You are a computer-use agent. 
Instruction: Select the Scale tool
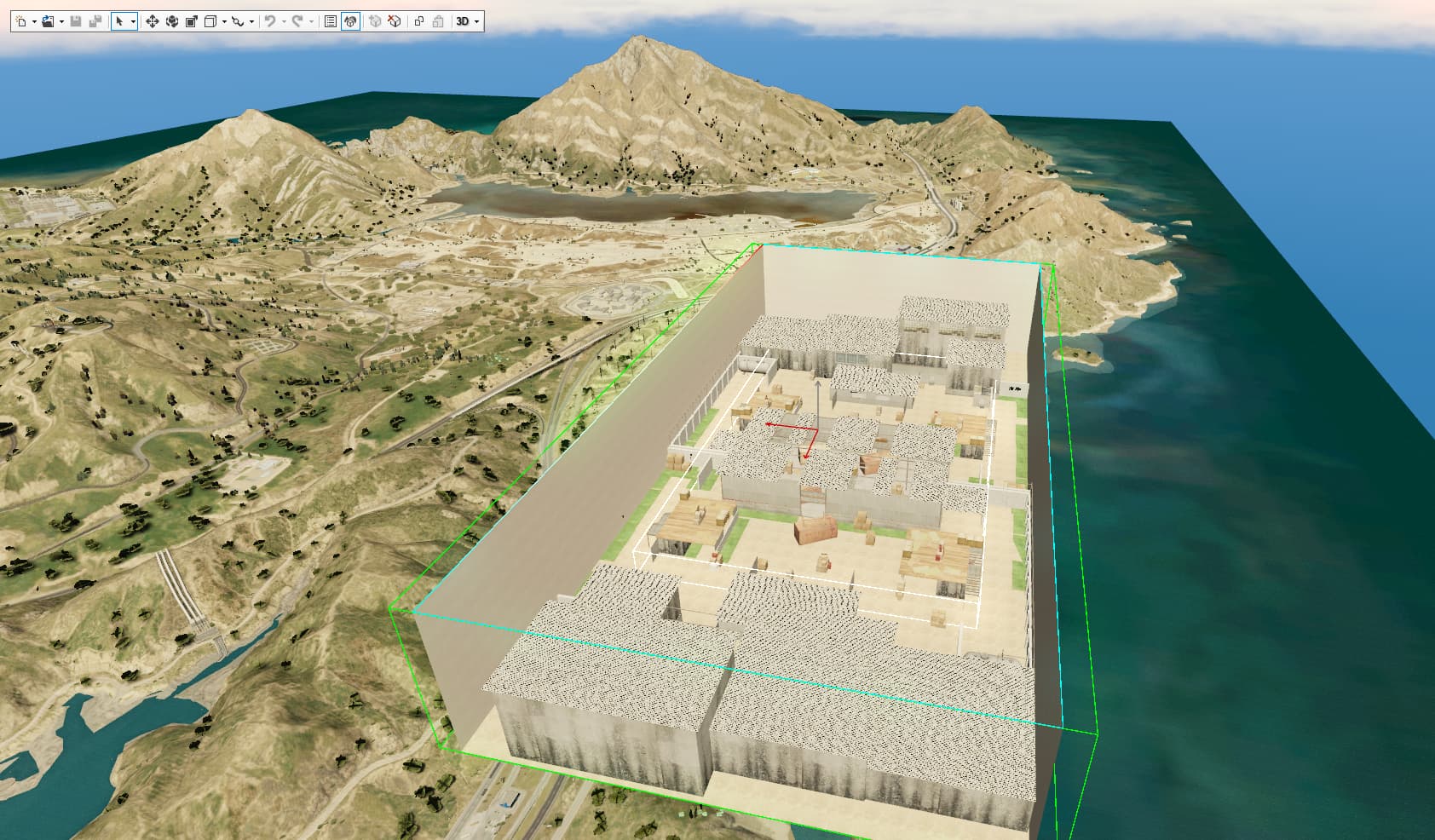[x=191, y=21]
